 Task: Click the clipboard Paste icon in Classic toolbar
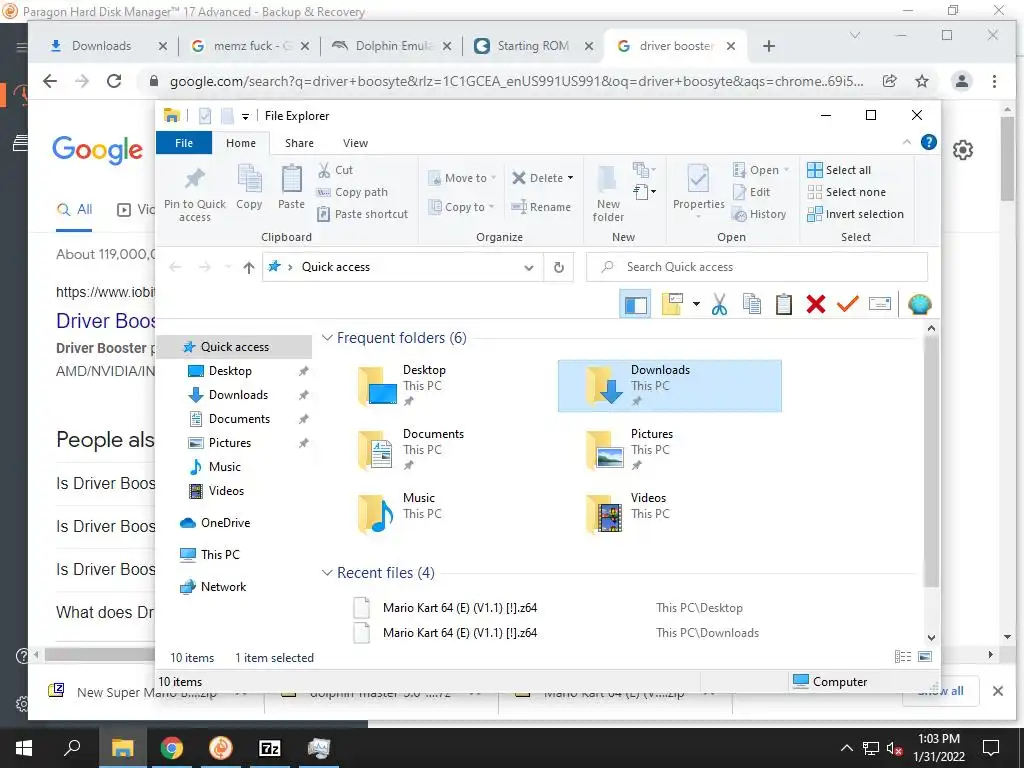[784, 304]
